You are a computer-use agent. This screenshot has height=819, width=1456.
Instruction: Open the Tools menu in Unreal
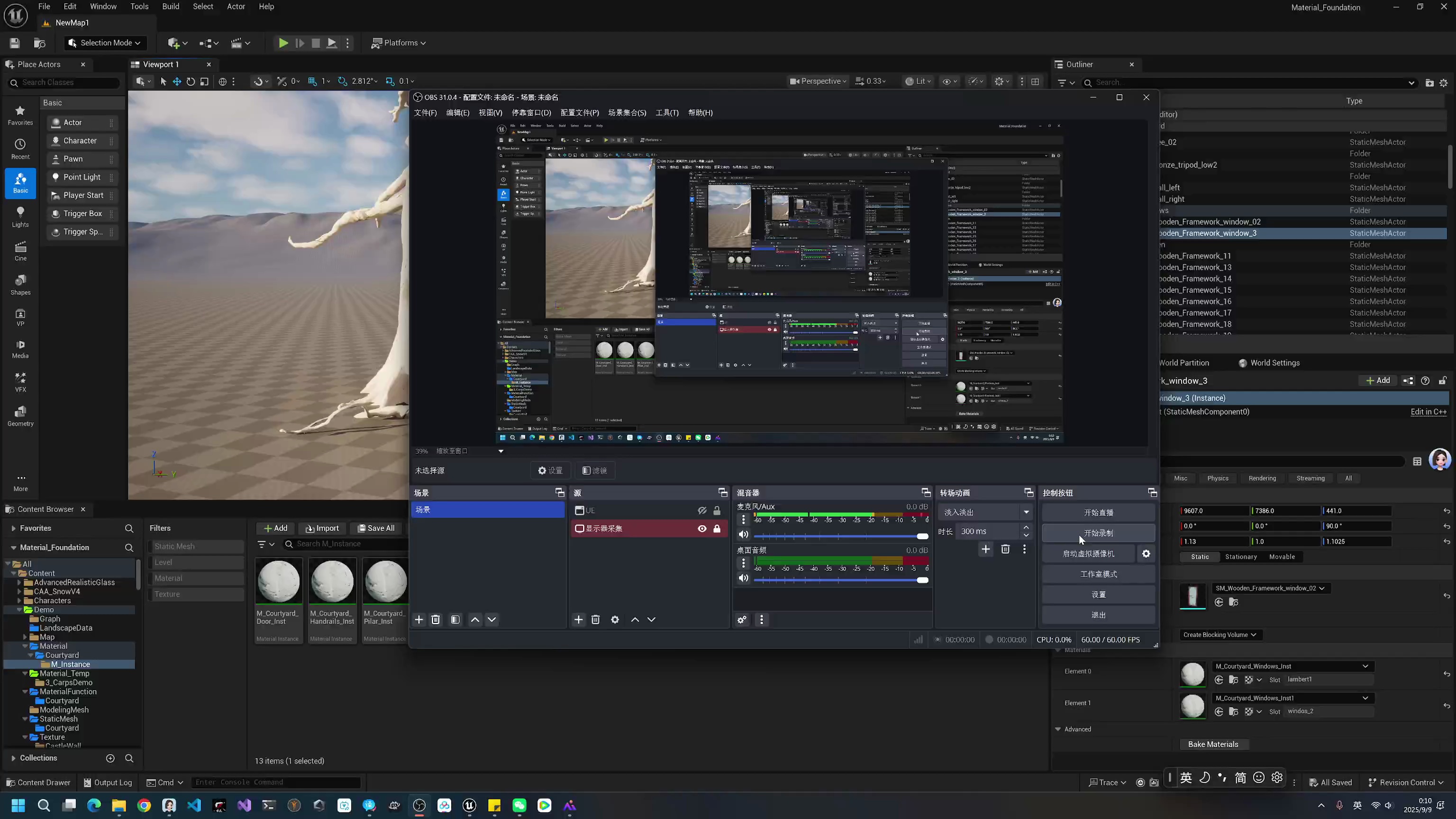pyautogui.click(x=139, y=7)
